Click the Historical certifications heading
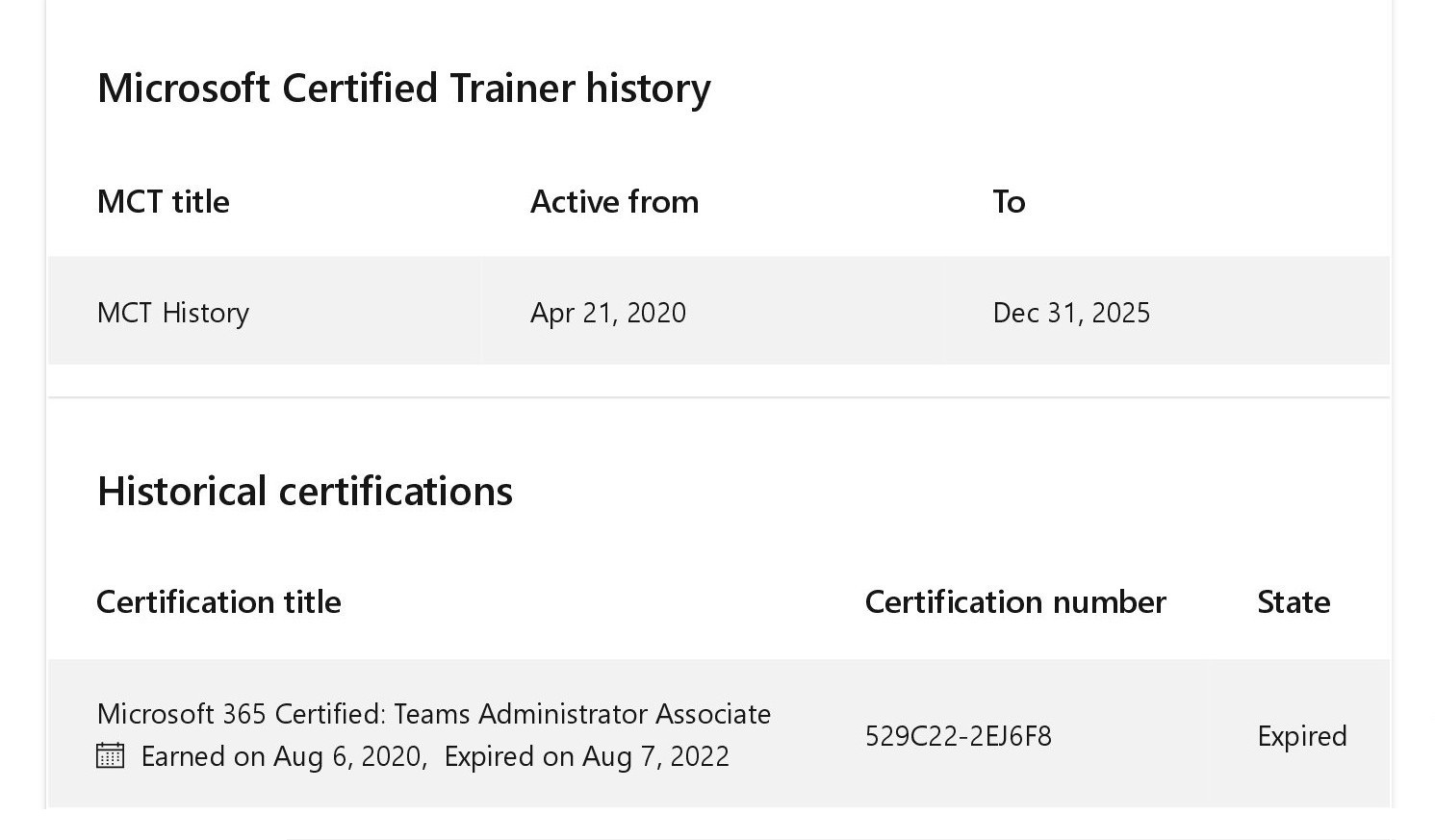Image resolution: width=1435 pixels, height=840 pixels. pos(304,491)
